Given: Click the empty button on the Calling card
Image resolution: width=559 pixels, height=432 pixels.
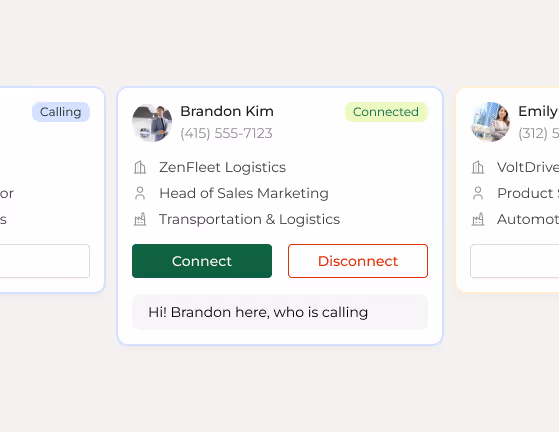Looking at the screenshot, I should (45, 261).
